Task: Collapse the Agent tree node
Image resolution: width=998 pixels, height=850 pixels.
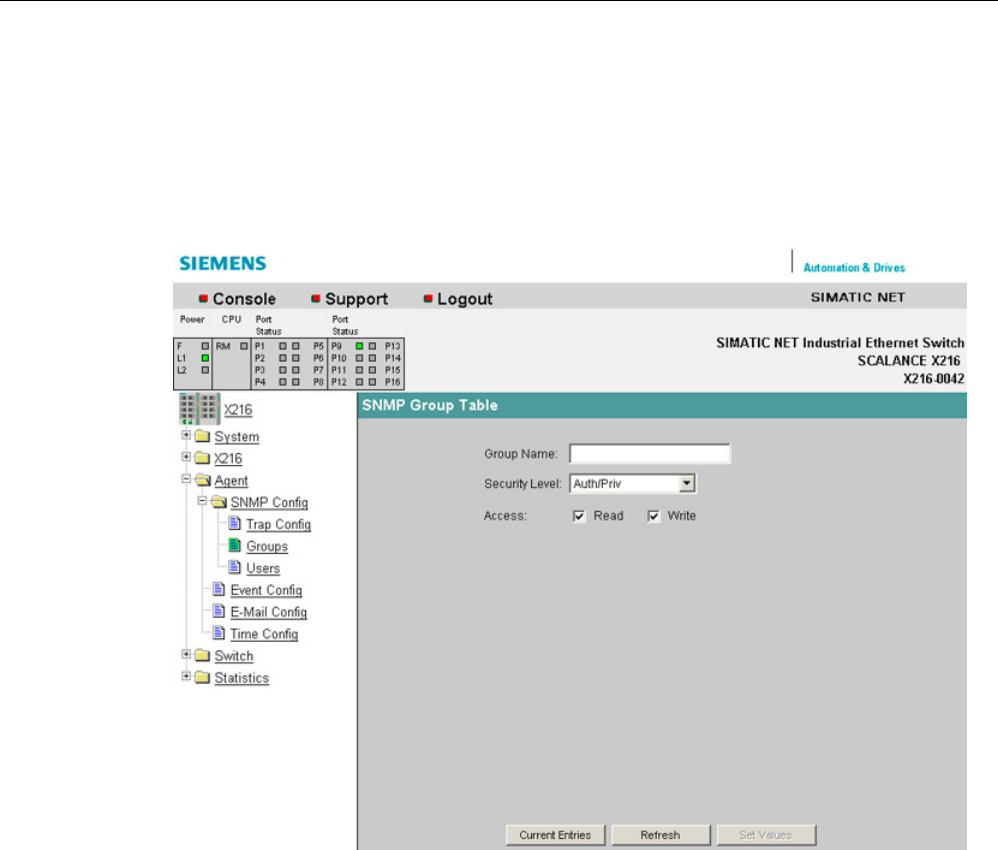Action: [x=186, y=478]
